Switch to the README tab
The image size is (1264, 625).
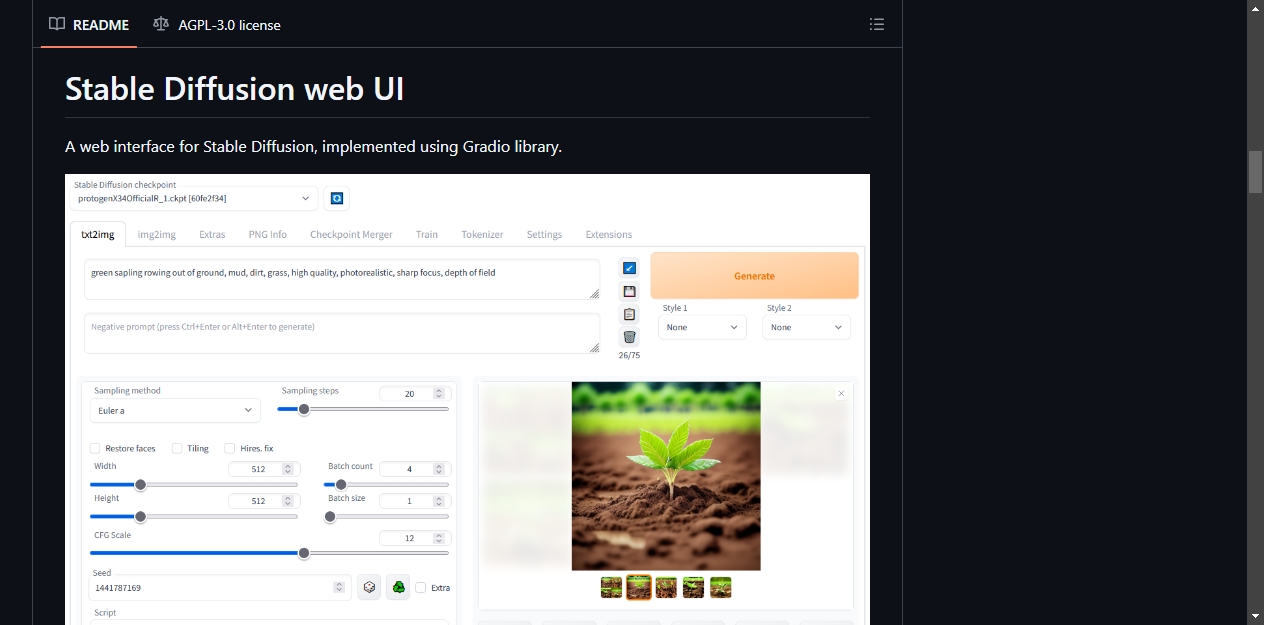tap(89, 24)
